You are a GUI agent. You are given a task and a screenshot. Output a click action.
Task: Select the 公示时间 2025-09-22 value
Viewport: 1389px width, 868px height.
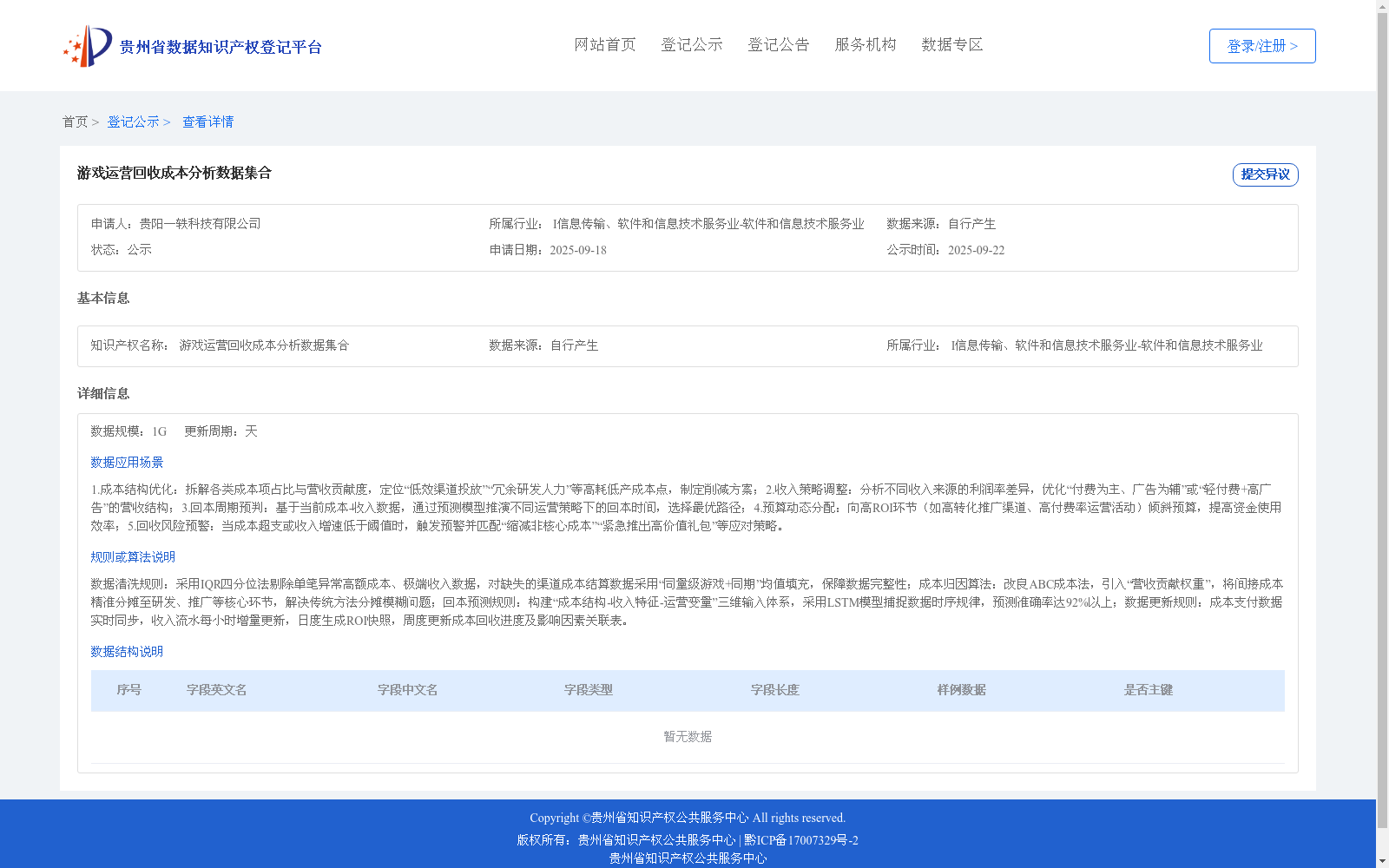976,250
